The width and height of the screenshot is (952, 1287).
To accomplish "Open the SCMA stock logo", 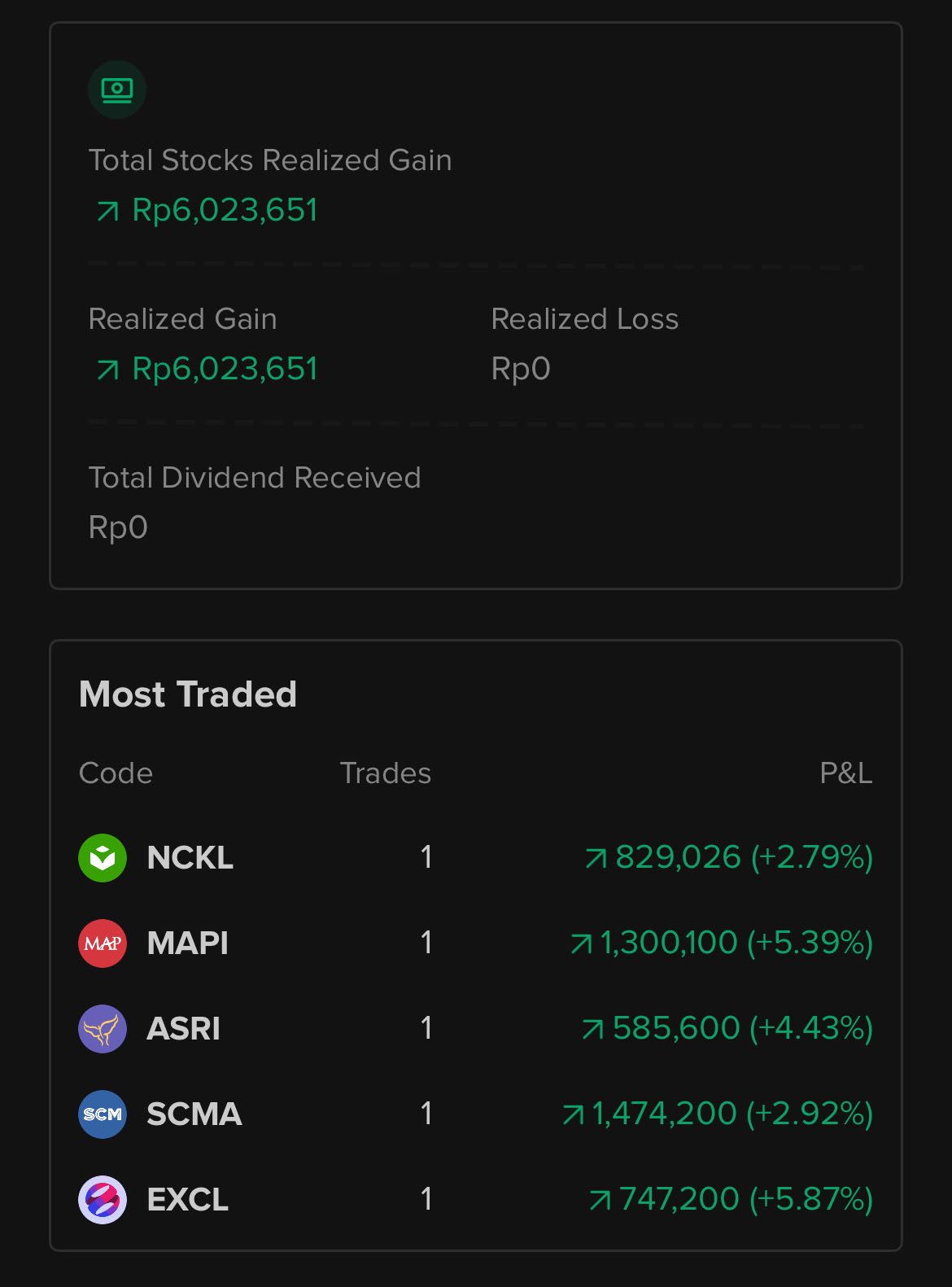I will [x=103, y=1114].
